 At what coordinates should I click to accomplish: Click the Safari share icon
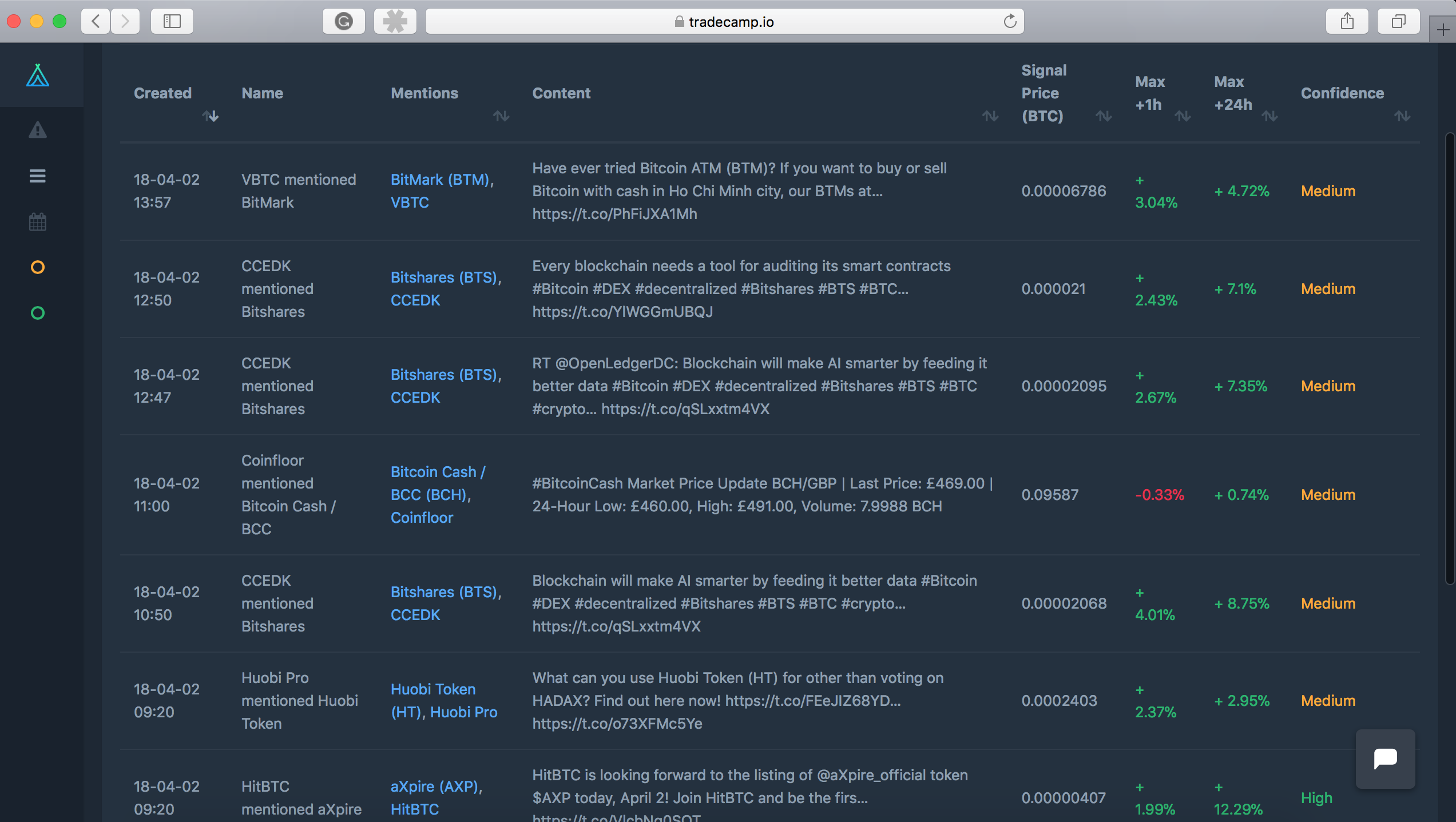point(1347,22)
